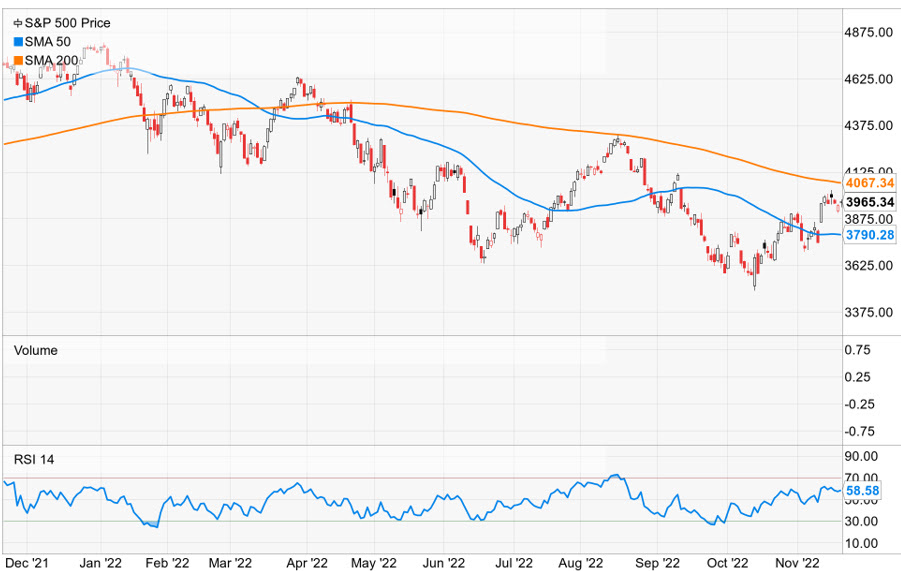Click the Feb '22 date axis label
901x571 pixels.
click(x=167, y=563)
